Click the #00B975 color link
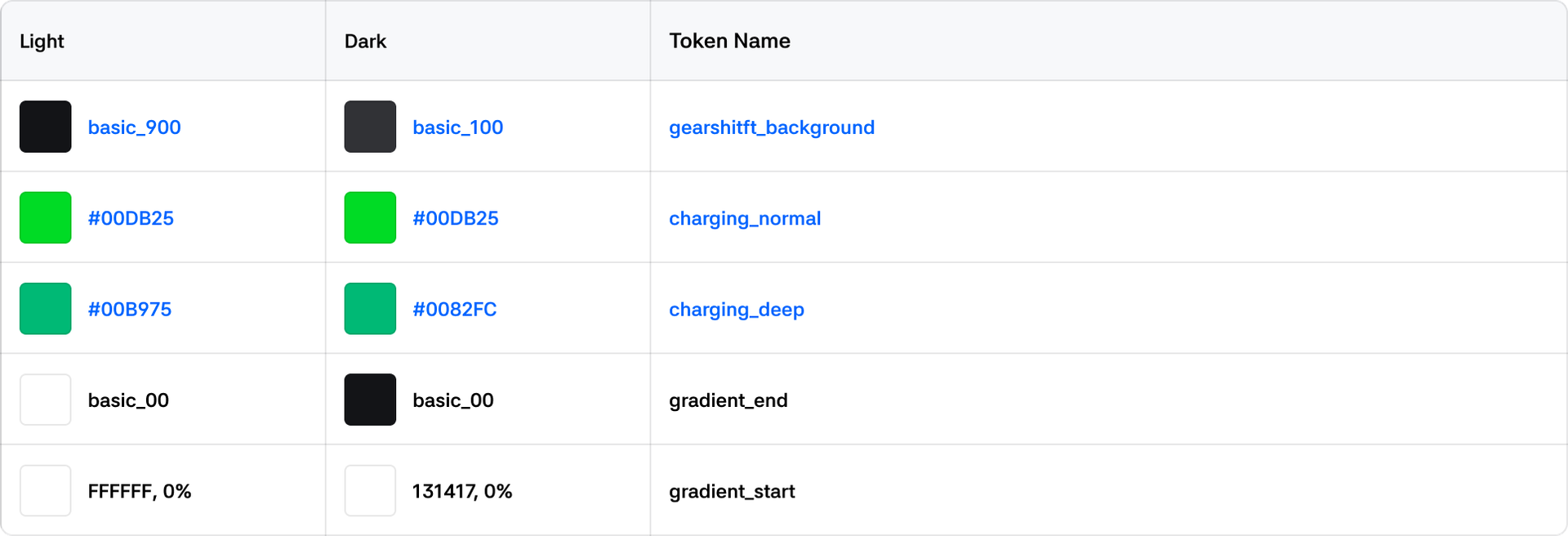Screen dimensions: 1568x536 click(x=130, y=310)
